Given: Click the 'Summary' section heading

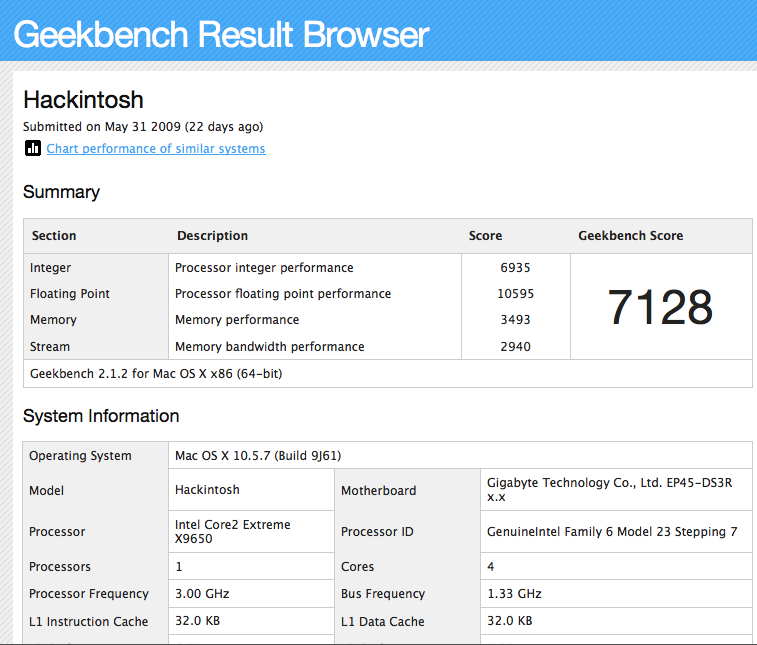Looking at the screenshot, I should [61, 192].
